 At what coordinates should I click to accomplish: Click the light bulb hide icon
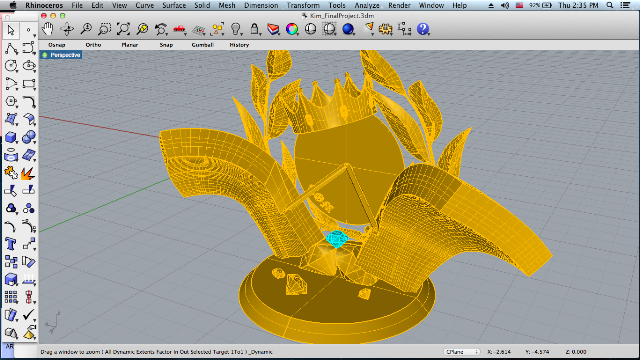pyautogui.click(x=236, y=29)
